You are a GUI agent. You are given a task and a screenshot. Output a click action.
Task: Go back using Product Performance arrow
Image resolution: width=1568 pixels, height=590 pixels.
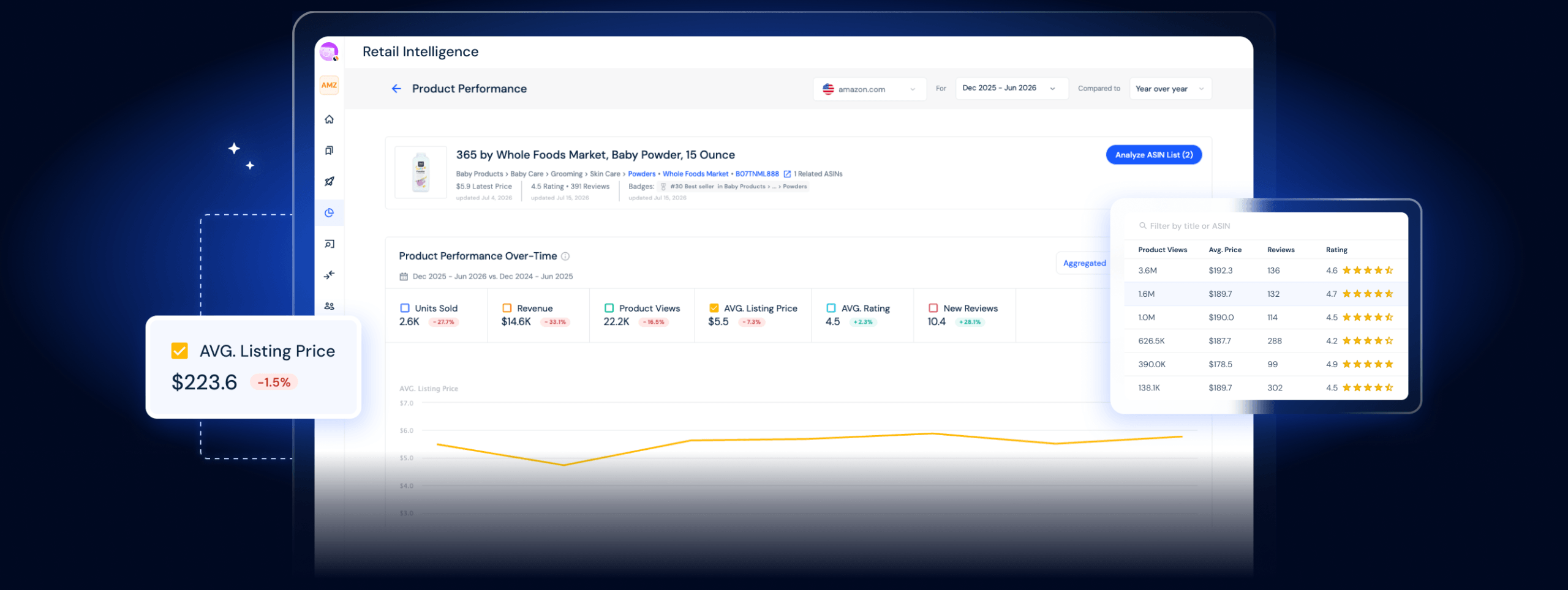(x=396, y=89)
